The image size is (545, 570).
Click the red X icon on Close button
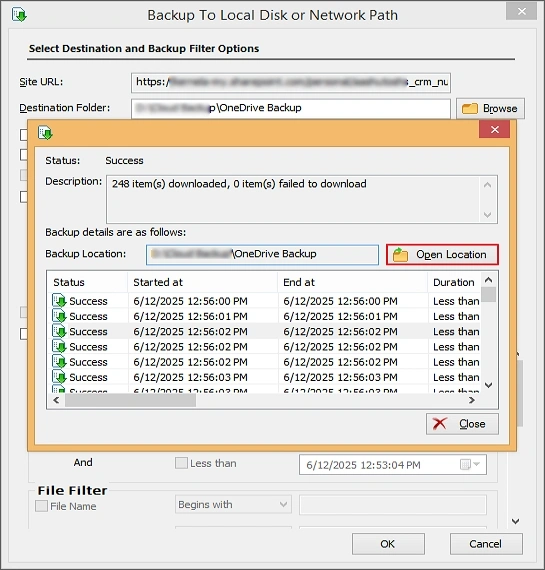click(440, 424)
